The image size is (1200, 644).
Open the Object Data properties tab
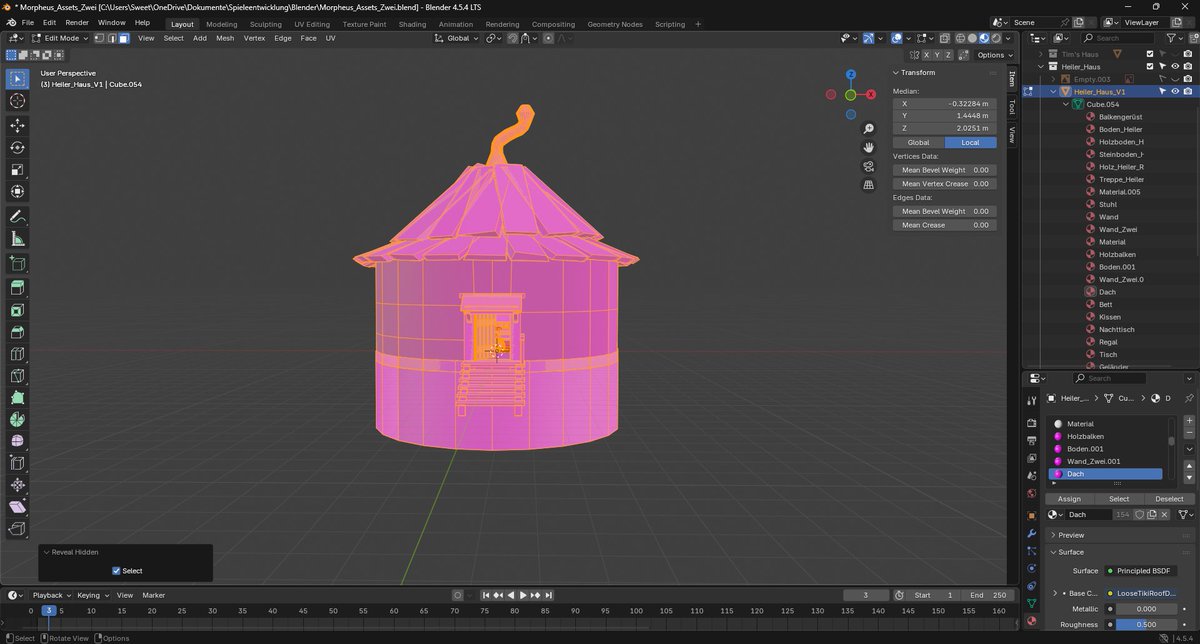tap(1031, 602)
